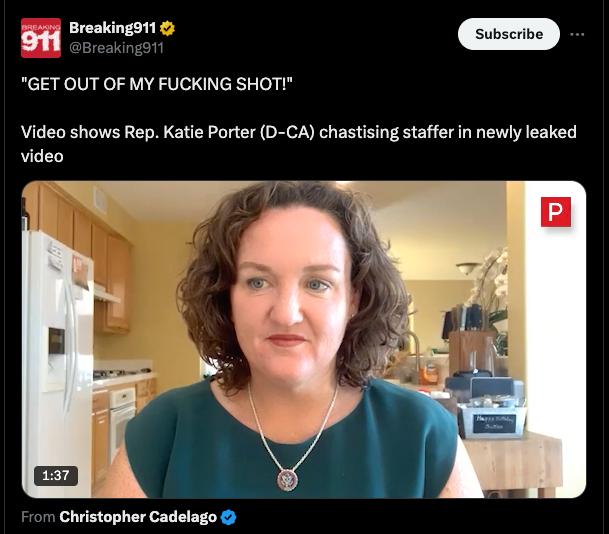Click blue verified badge next to Christopher Cadelago
Screen dimensions: 609x534
tap(228, 517)
